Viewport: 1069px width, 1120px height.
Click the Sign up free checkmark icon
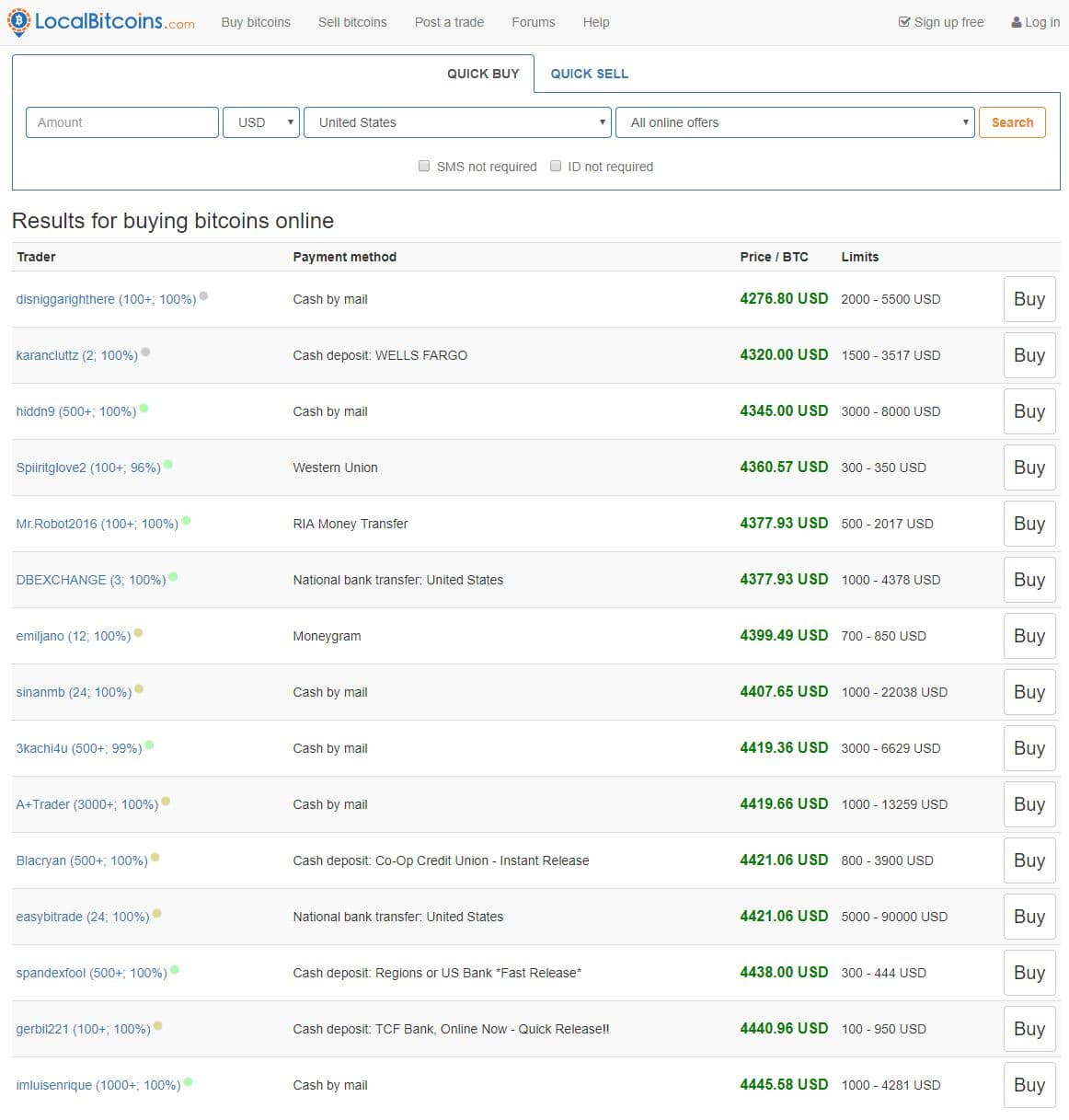[x=903, y=22]
